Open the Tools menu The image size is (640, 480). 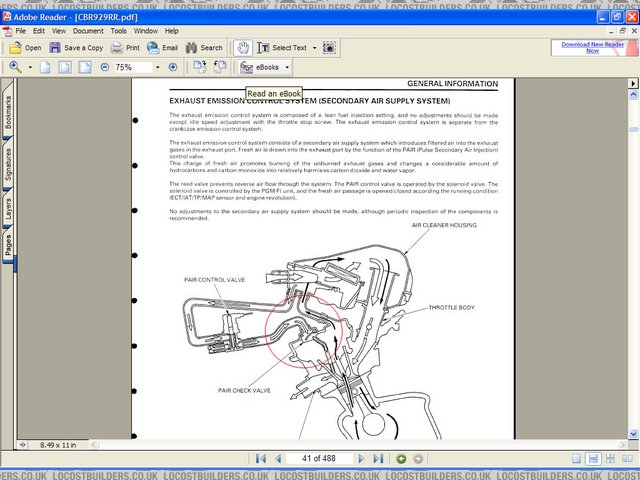[x=119, y=31]
